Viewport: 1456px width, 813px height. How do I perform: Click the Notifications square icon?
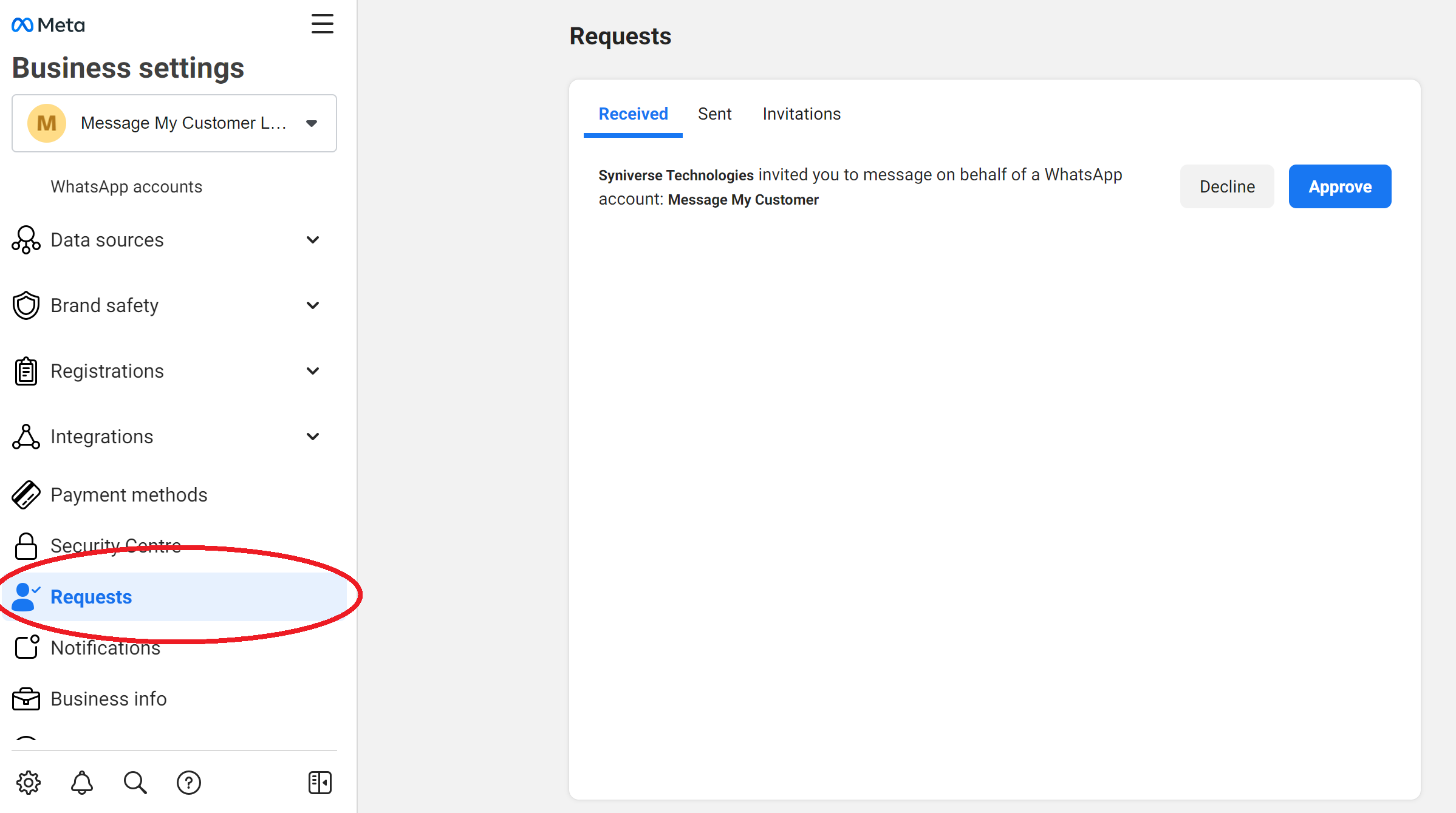[x=26, y=647]
